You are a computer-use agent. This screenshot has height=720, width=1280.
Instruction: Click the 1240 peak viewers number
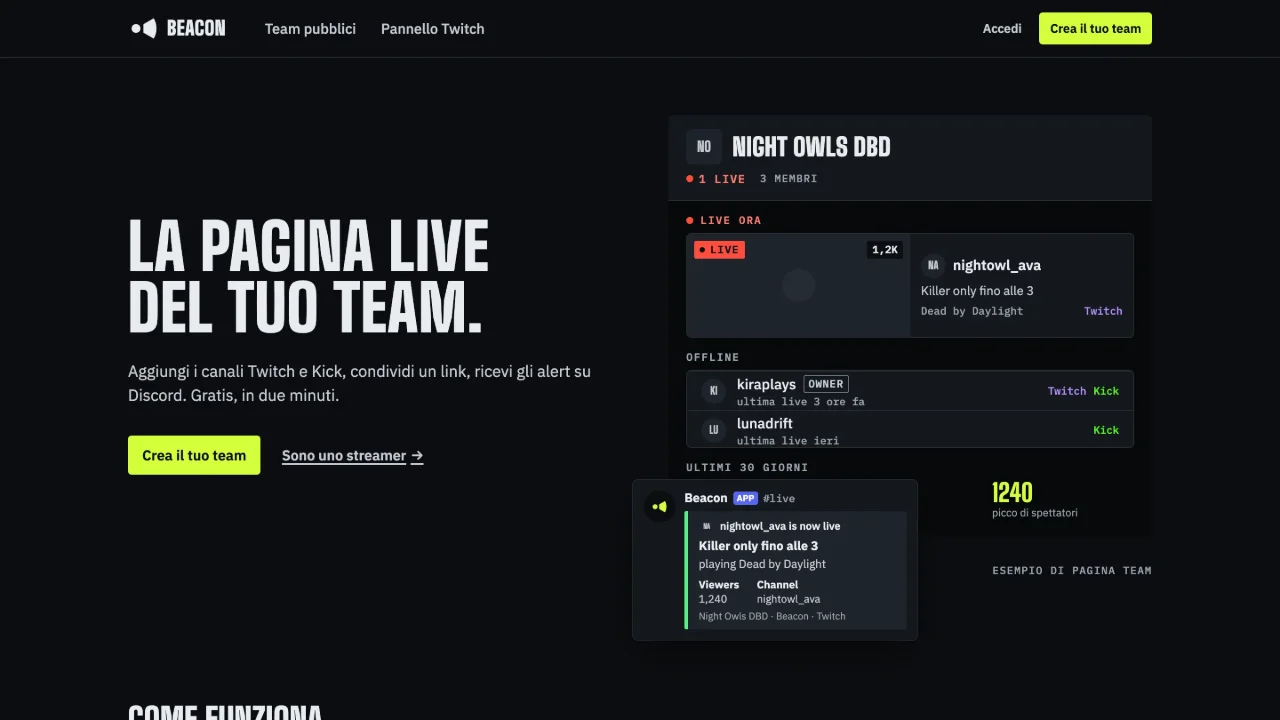[1012, 492]
